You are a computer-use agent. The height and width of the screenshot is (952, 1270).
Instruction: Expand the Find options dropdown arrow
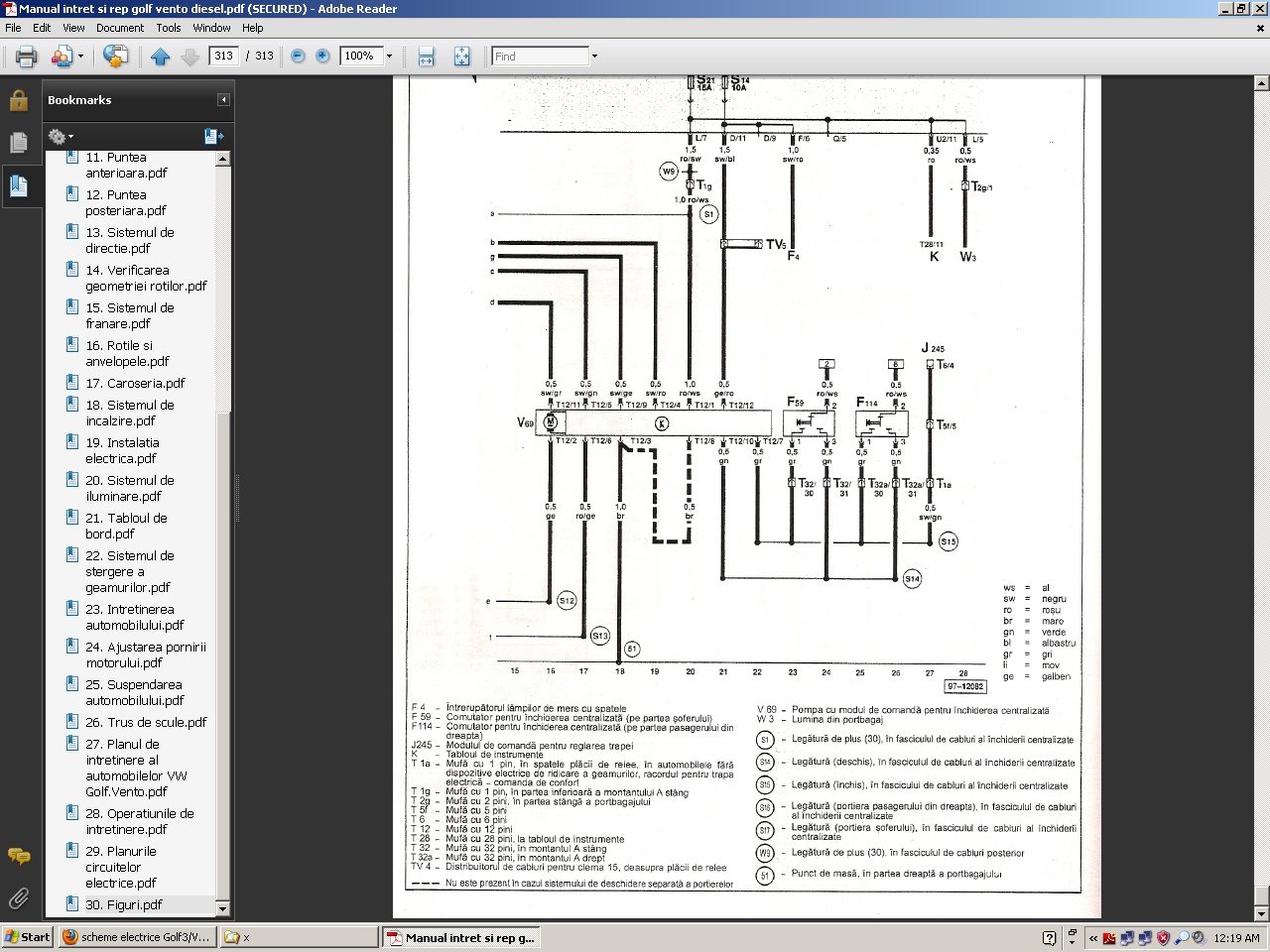tap(594, 57)
